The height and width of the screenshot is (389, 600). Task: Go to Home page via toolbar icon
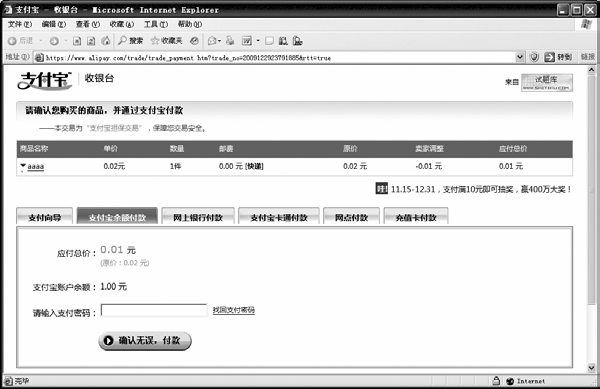click(106, 41)
